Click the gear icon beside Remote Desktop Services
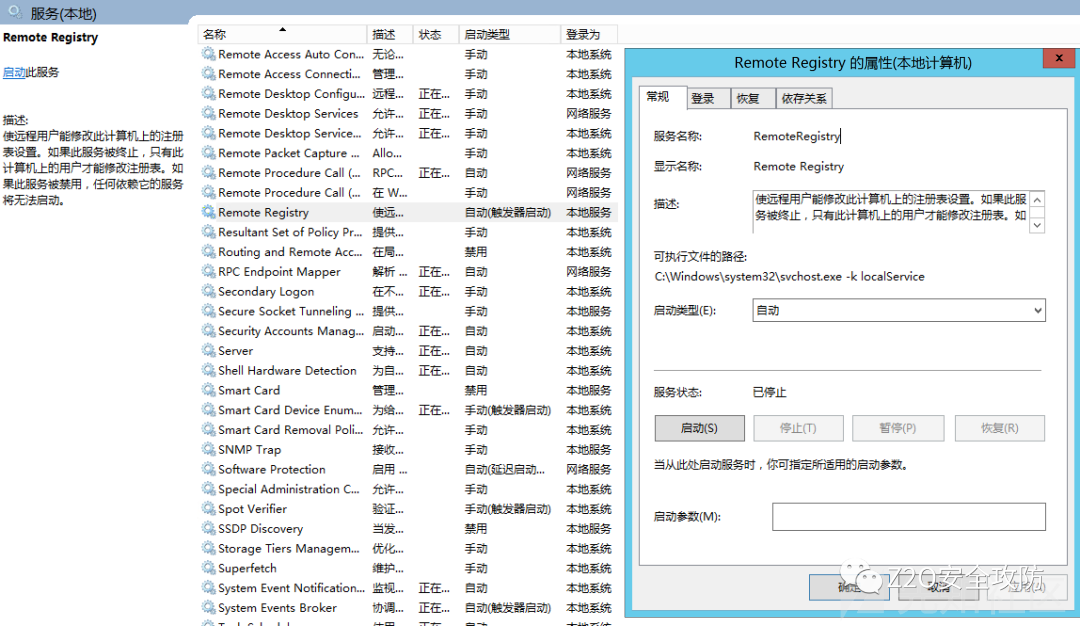 point(208,113)
